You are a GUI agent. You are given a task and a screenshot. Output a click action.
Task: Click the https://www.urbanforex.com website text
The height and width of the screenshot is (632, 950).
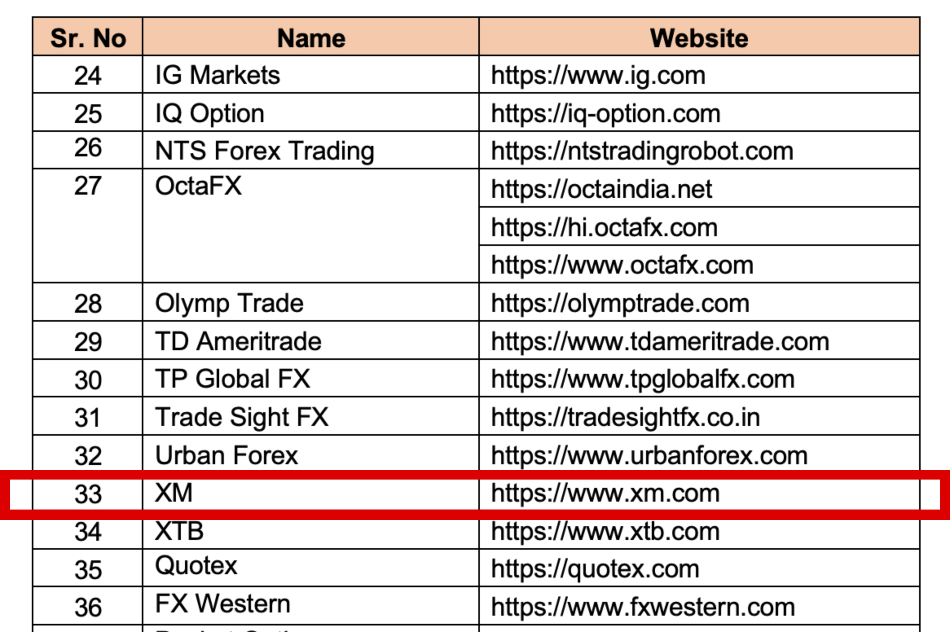pos(649,456)
